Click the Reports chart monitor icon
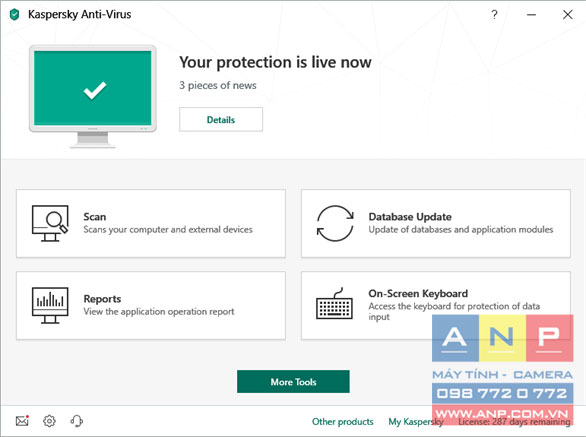The width and height of the screenshot is (586, 437). 50,305
